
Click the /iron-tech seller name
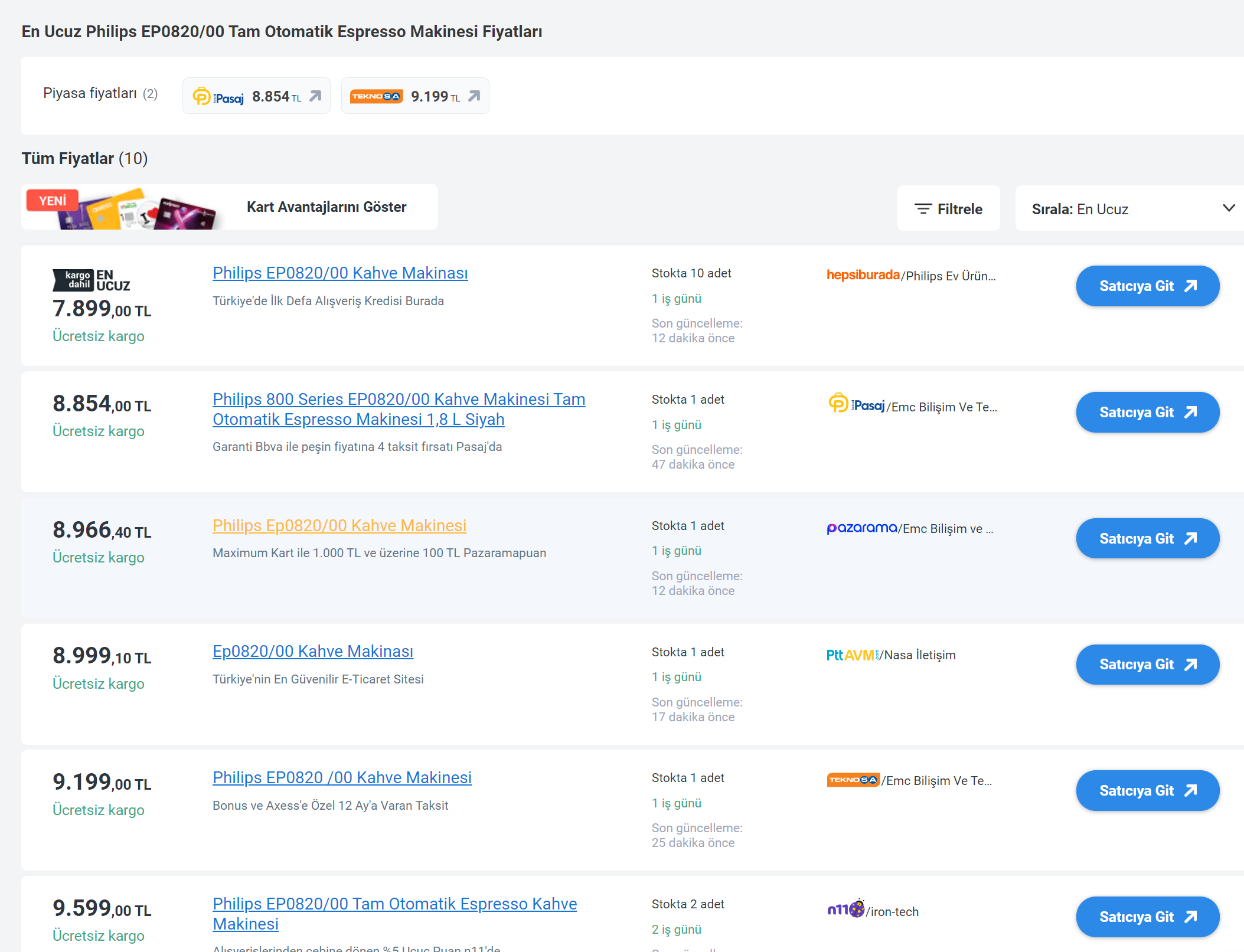pyautogui.click(x=893, y=912)
